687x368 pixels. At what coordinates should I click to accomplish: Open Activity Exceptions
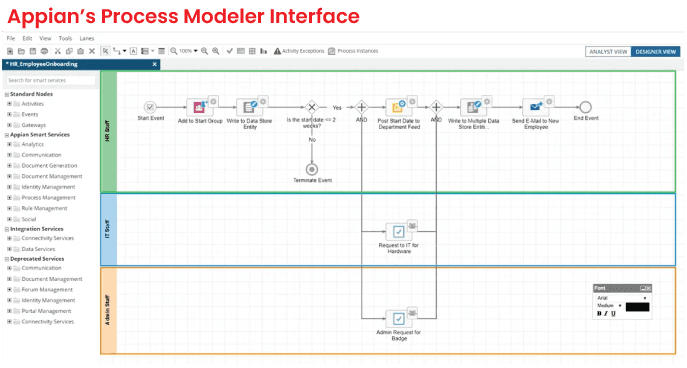(x=299, y=51)
